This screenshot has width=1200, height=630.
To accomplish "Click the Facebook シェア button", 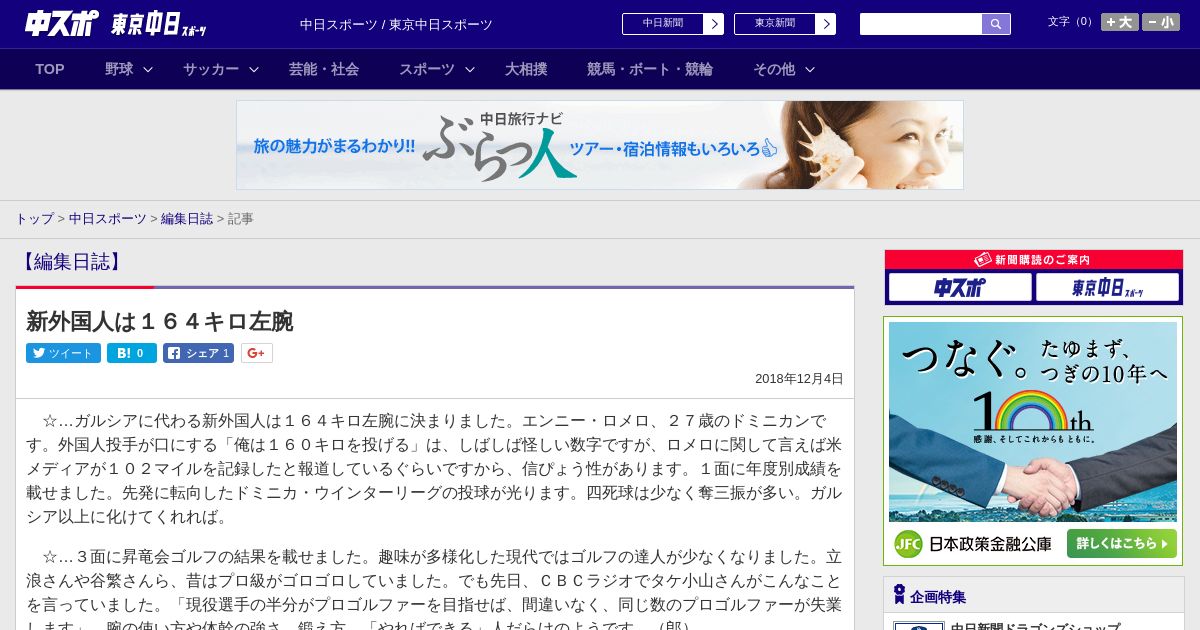I will (198, 353).
